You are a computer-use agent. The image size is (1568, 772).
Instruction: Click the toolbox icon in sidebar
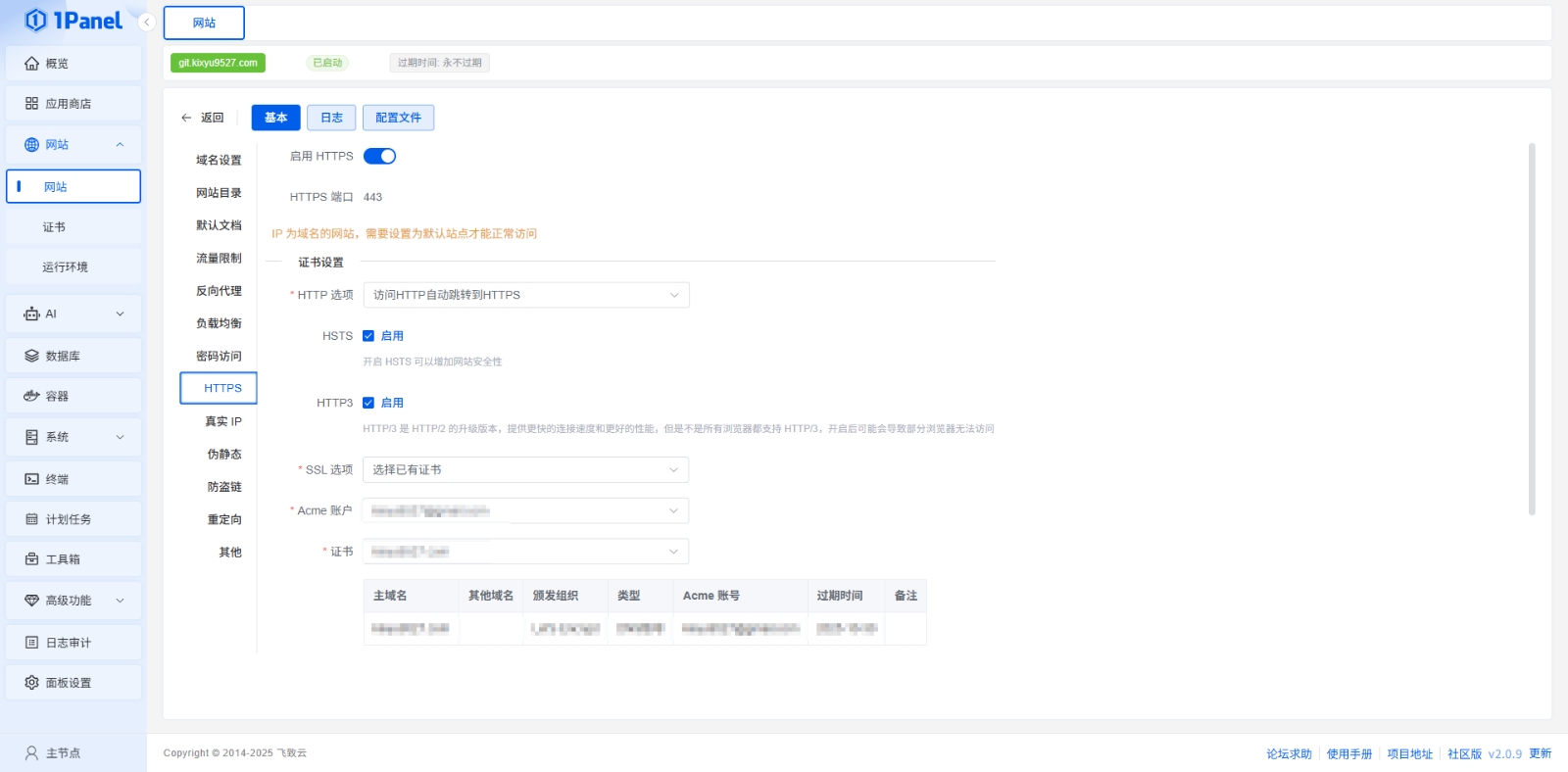(x=31, y=559)
